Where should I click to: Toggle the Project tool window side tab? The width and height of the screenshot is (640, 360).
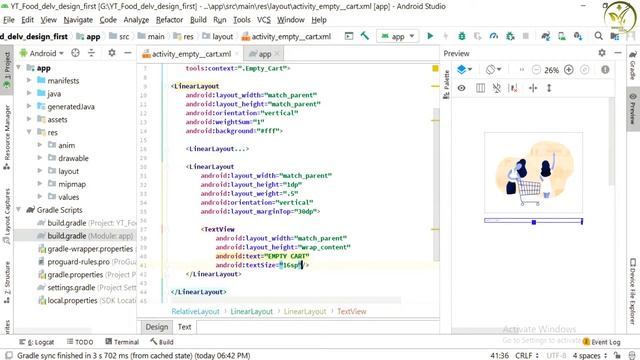point(7,71)
